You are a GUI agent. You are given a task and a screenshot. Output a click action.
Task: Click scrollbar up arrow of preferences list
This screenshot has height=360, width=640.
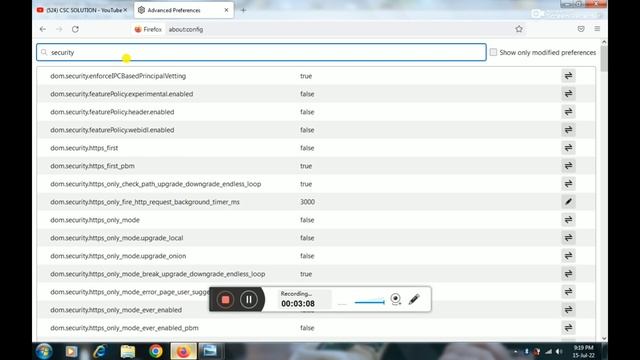point(604,42)
